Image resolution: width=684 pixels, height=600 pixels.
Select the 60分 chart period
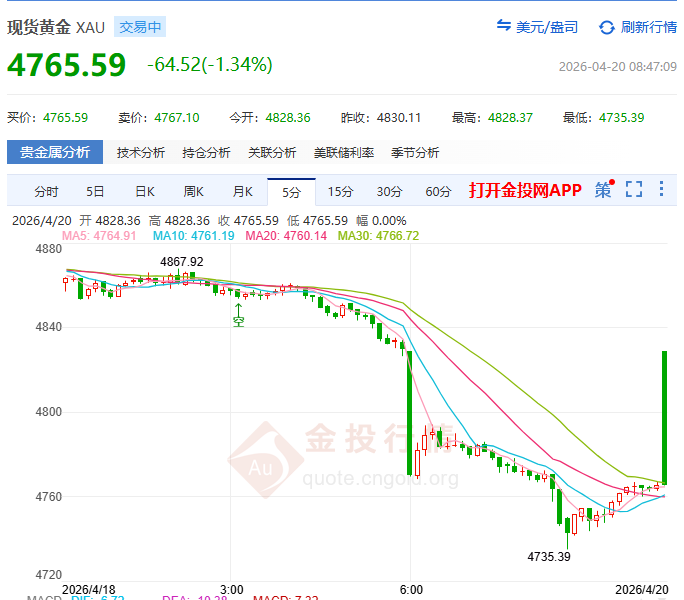(438, 192)
